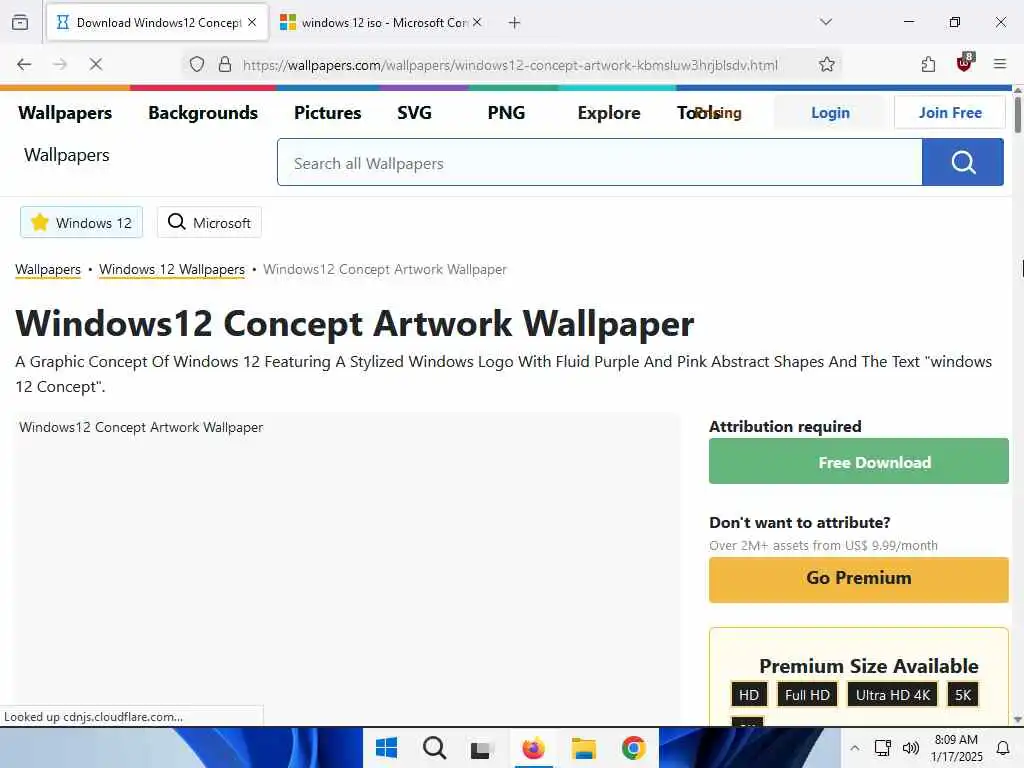This screenshot has height=768, width=1024.
Task: Click the Windows12 Concept Artwork Wallpaper heading
Action: [x=355, y=323]
